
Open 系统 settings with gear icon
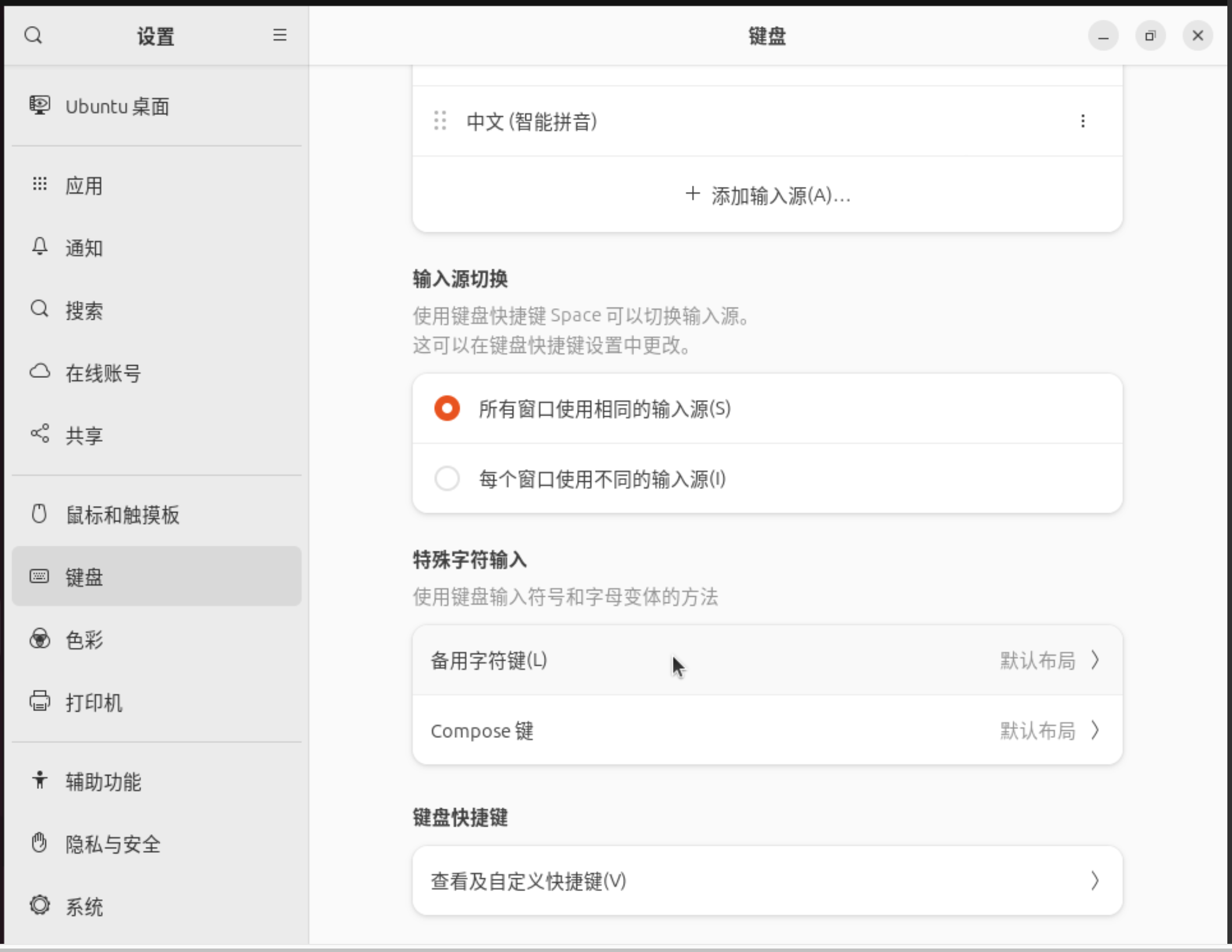click(x=39, y=906)
